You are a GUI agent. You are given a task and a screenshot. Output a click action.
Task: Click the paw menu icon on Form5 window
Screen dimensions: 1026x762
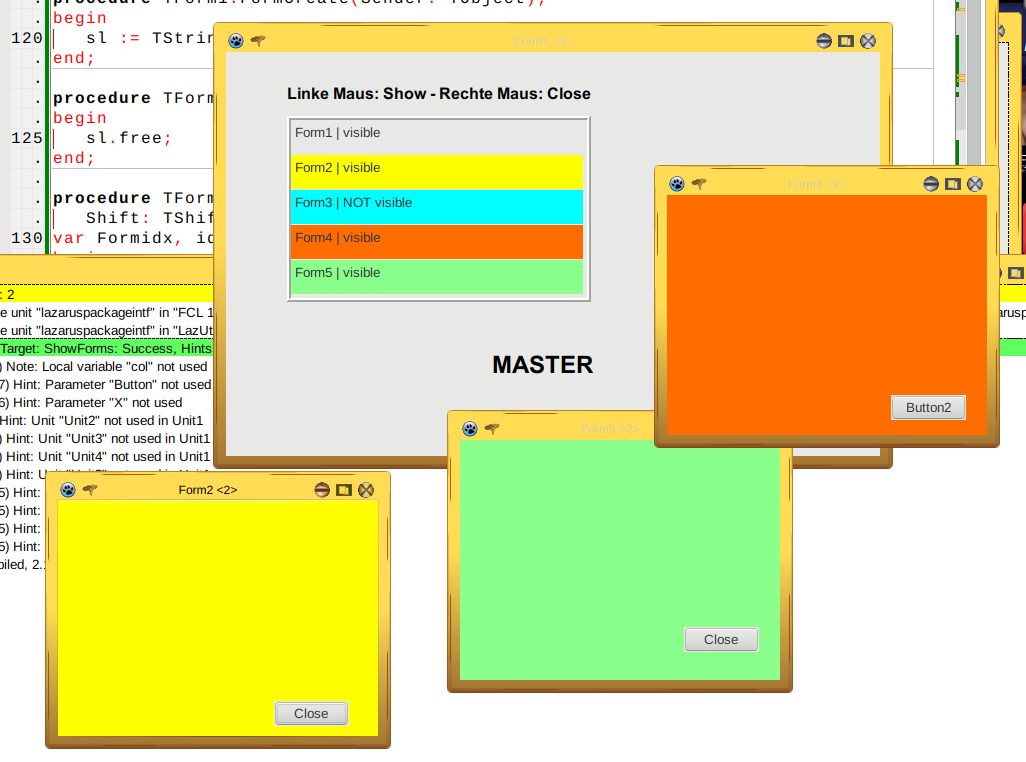[470, 428]
